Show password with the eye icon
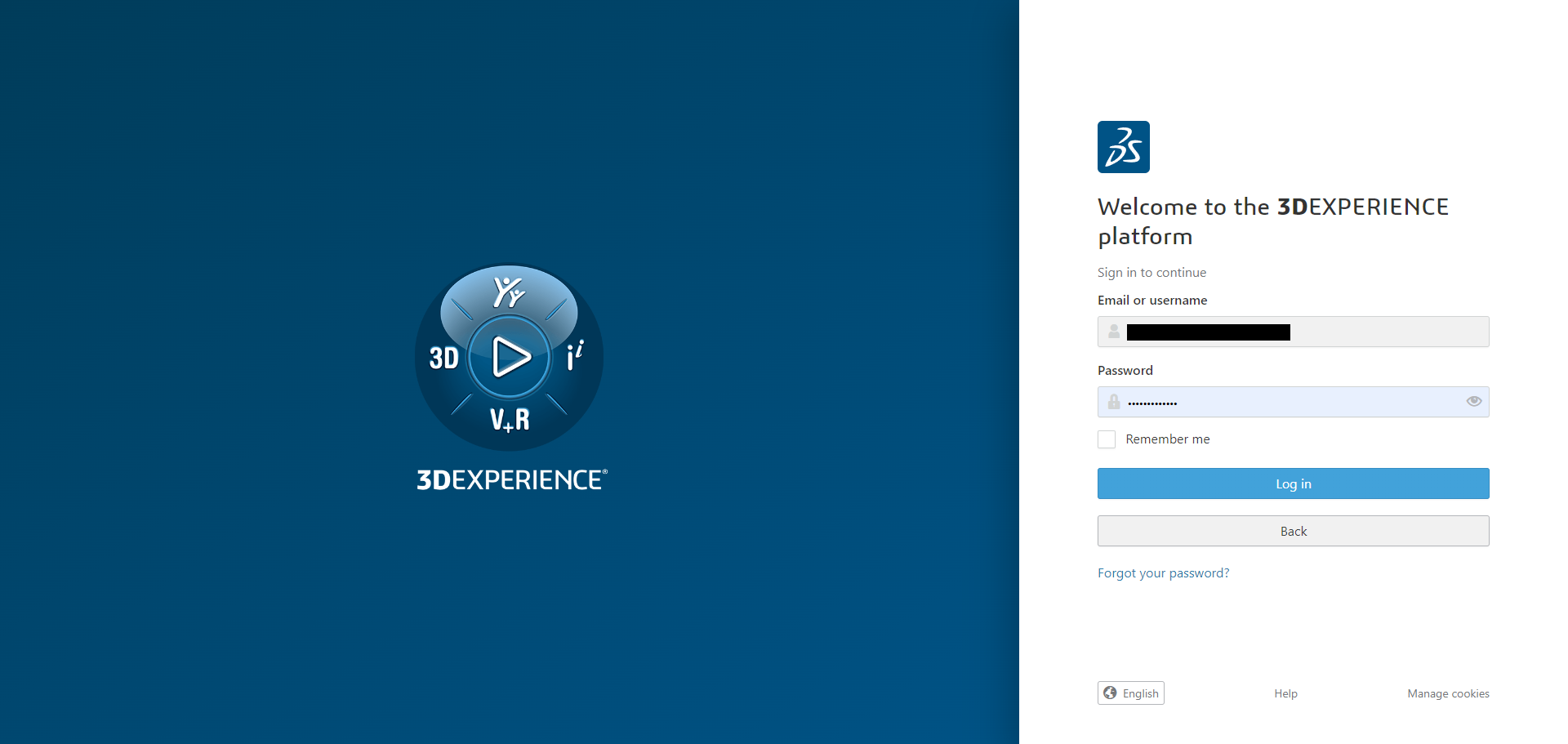This screenshot has height=744, width=1568. [x=1473, y=401]
